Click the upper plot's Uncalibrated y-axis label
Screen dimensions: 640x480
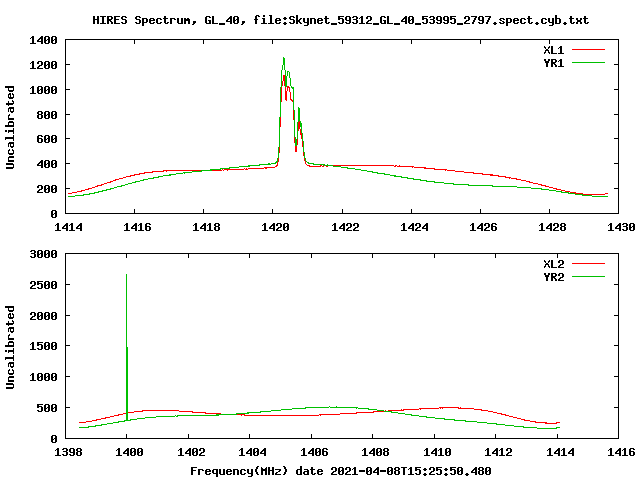click(x=10, y=127)
